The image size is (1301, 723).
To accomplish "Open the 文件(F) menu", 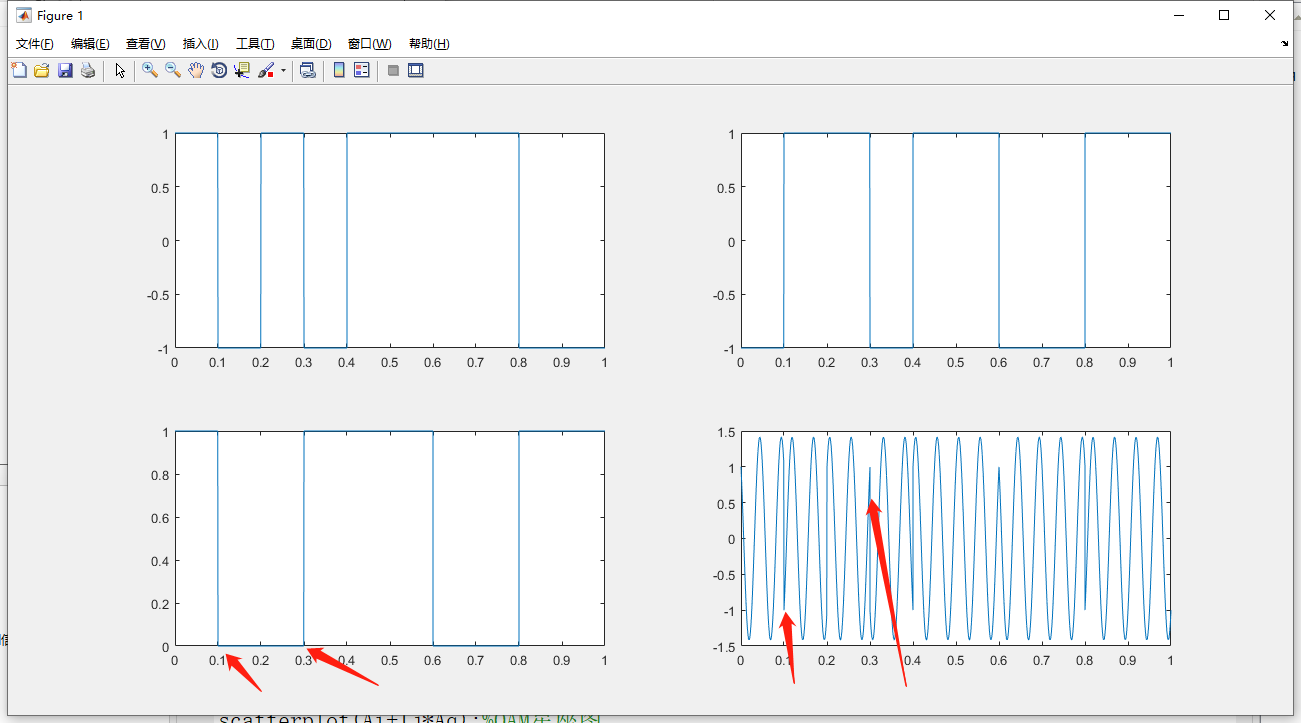I will click(x=35, y=44).
